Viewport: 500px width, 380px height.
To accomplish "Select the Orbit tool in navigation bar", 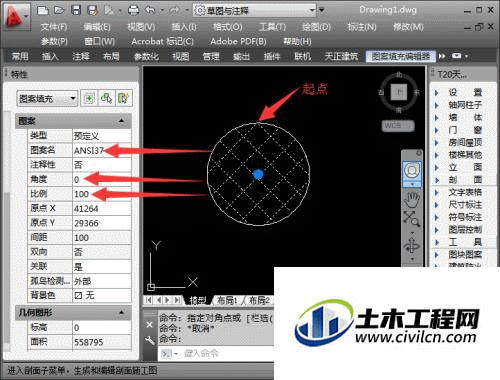I will [412, 246].
